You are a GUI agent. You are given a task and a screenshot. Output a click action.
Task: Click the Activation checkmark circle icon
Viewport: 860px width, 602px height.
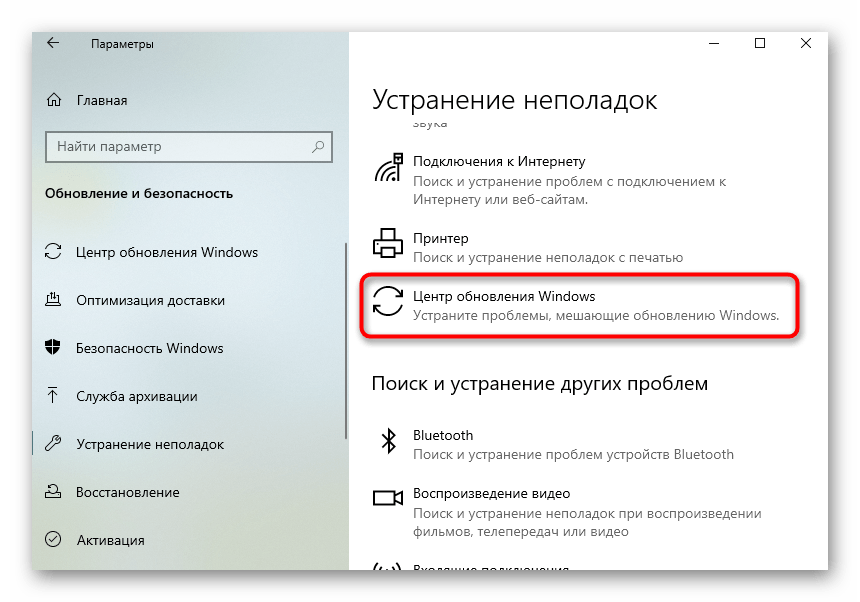[x=53, y=539]
